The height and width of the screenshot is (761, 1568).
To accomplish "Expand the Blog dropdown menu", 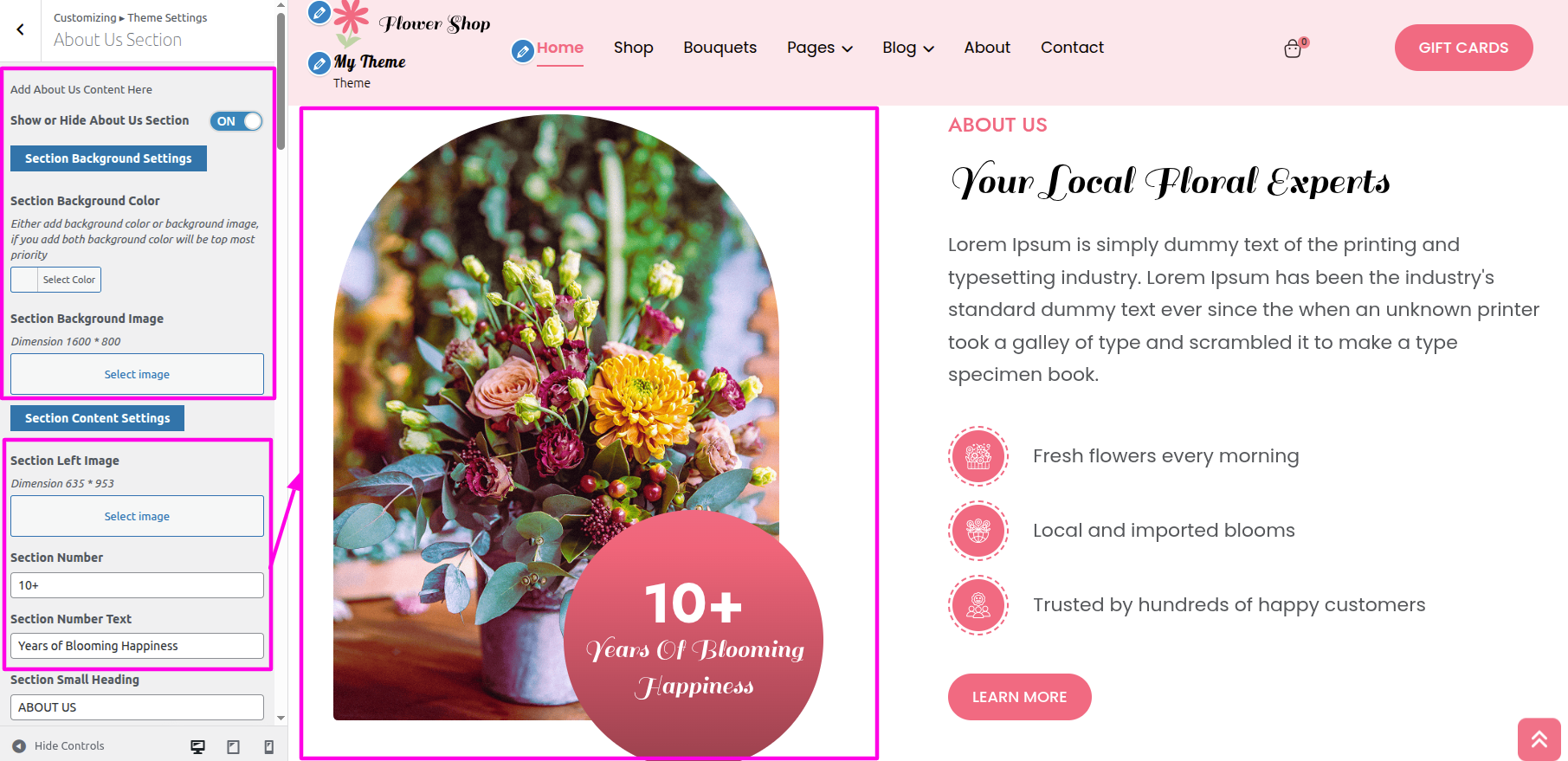I will point(908,48).
